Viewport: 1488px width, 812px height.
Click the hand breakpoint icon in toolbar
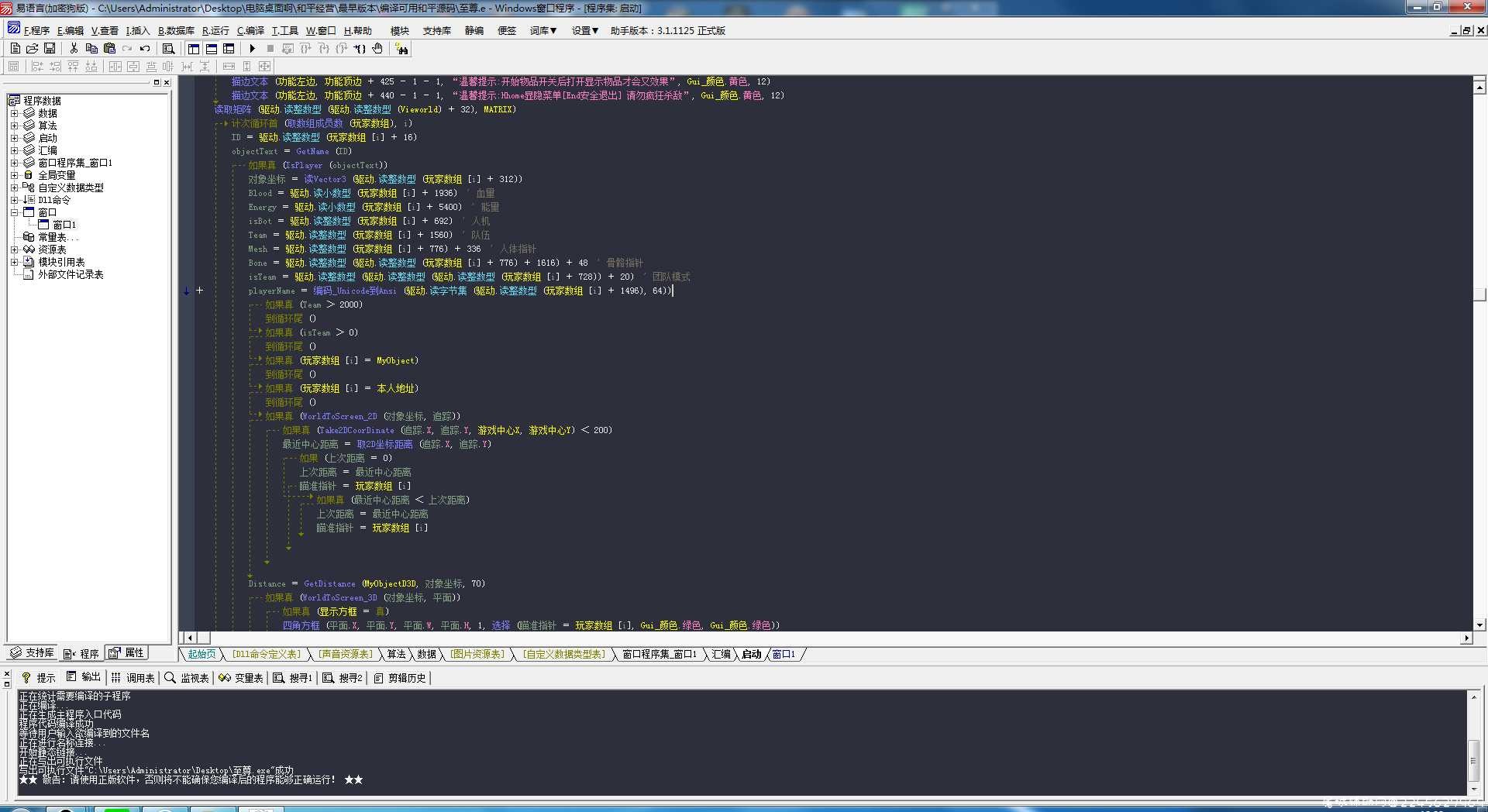377,48
